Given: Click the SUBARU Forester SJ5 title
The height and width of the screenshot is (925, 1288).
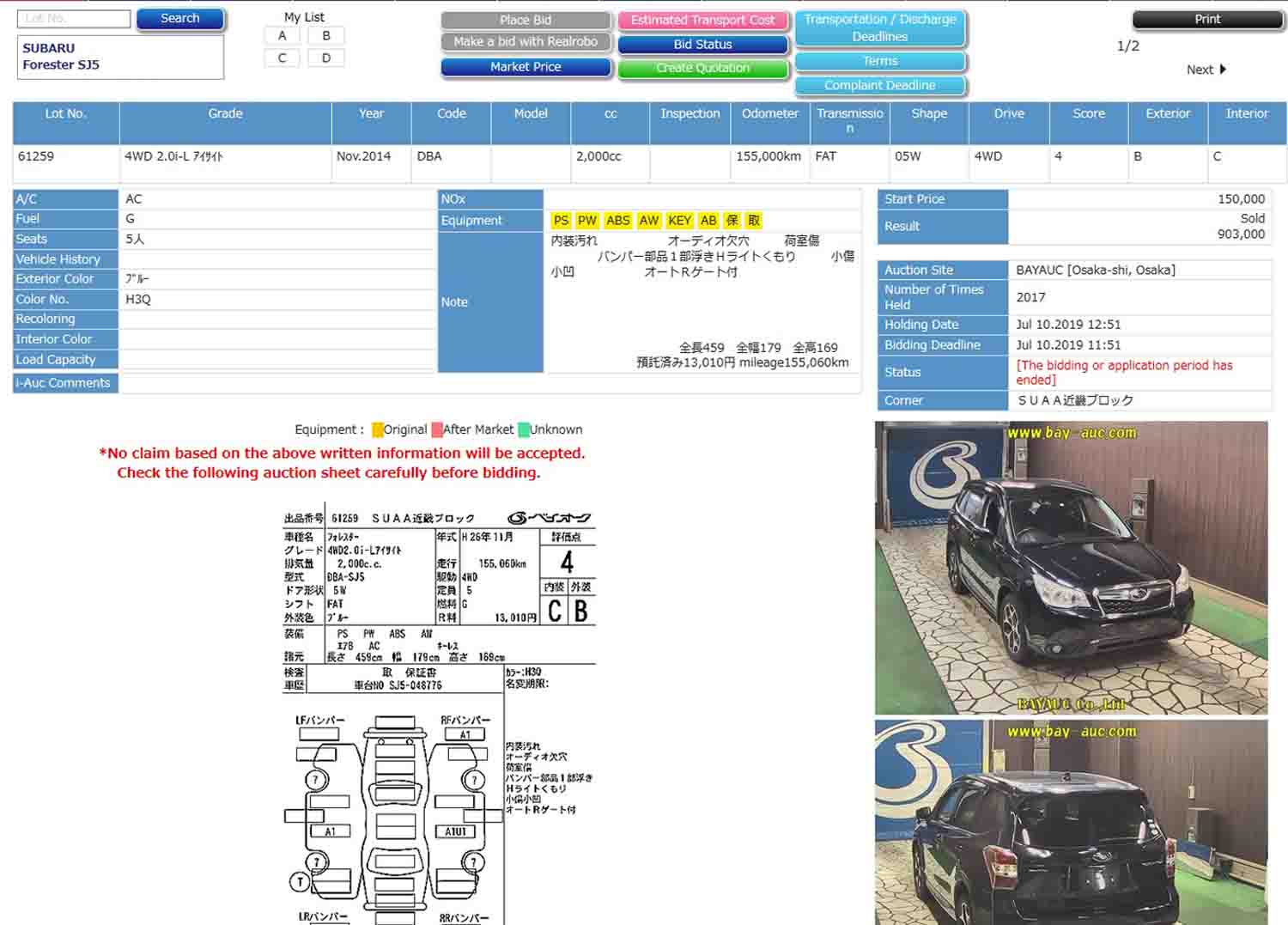Looking at the screenshot, I should click(61, 57).
